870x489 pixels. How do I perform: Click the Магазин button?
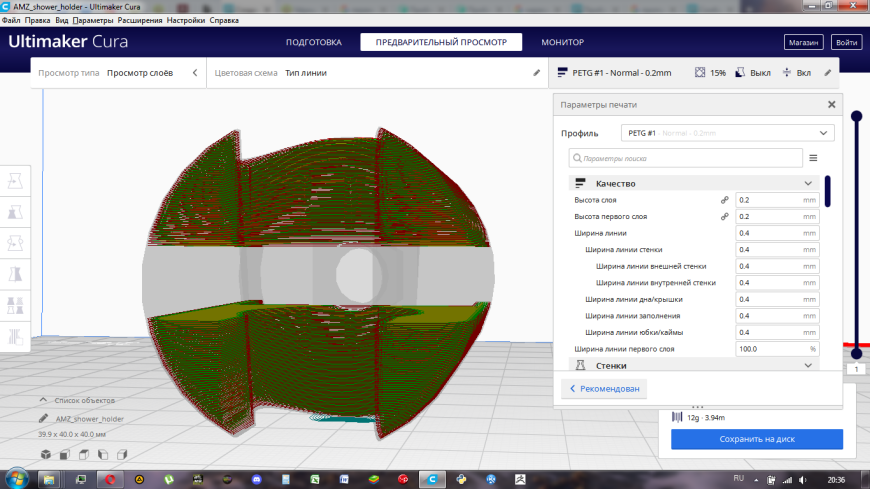tap(803, 42)
